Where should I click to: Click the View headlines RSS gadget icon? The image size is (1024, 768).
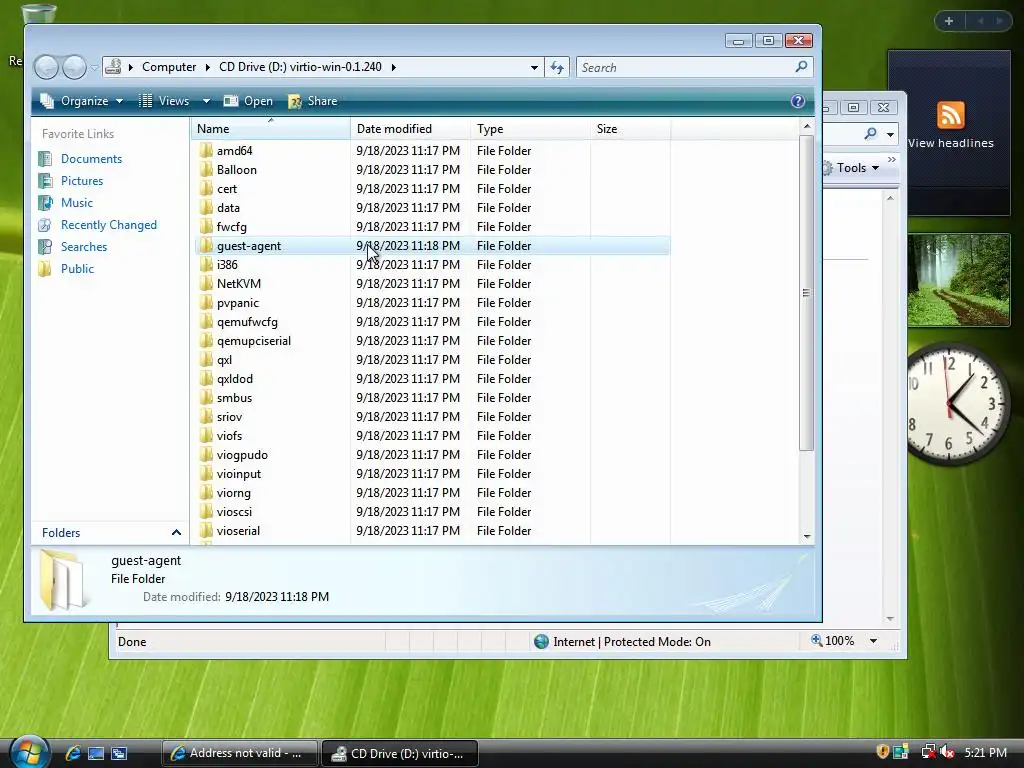[x=950, y=116]
